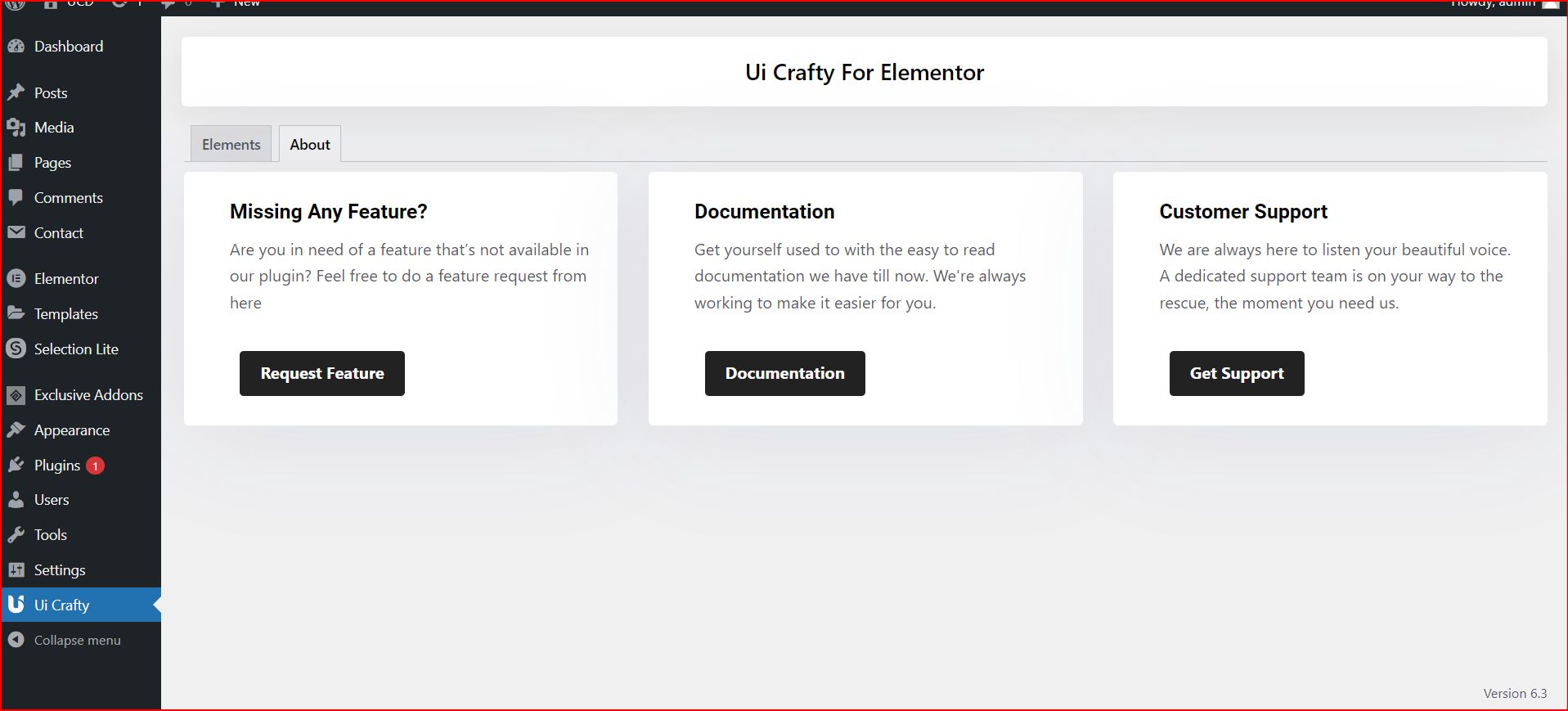Viewport: 1568px width, 711px height.
Task: Click the Media library icon
Action: pos(16,128)
